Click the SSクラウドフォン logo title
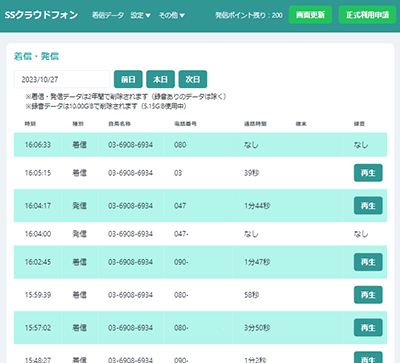The image size is (400, 363). [41, 15]
